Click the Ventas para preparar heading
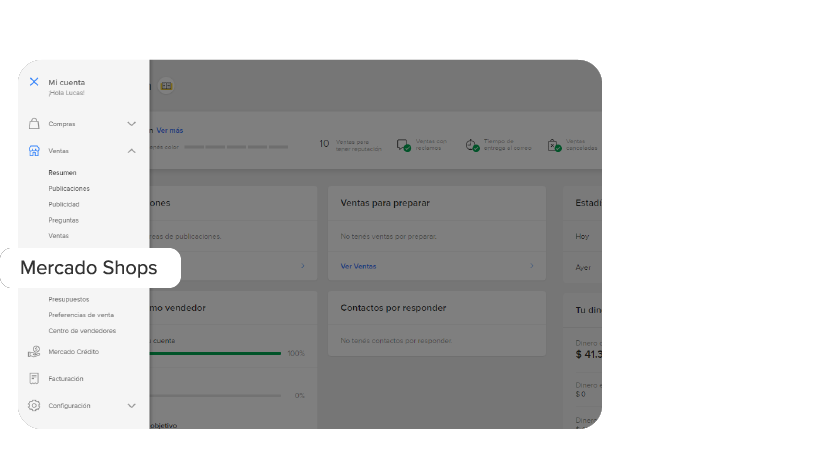818x450 pixels. pos(385,203)
